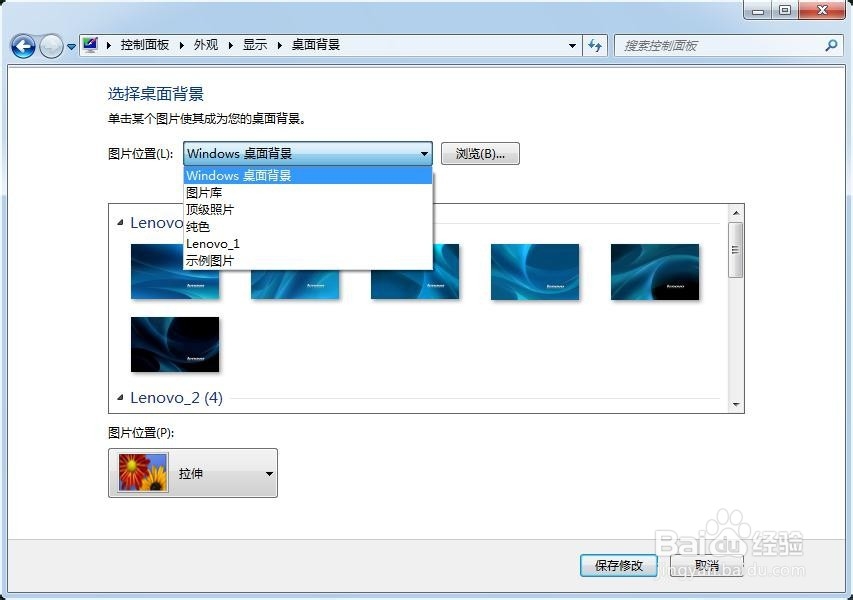Choose 纯色 in the dropdown list

tap(308, 226)
